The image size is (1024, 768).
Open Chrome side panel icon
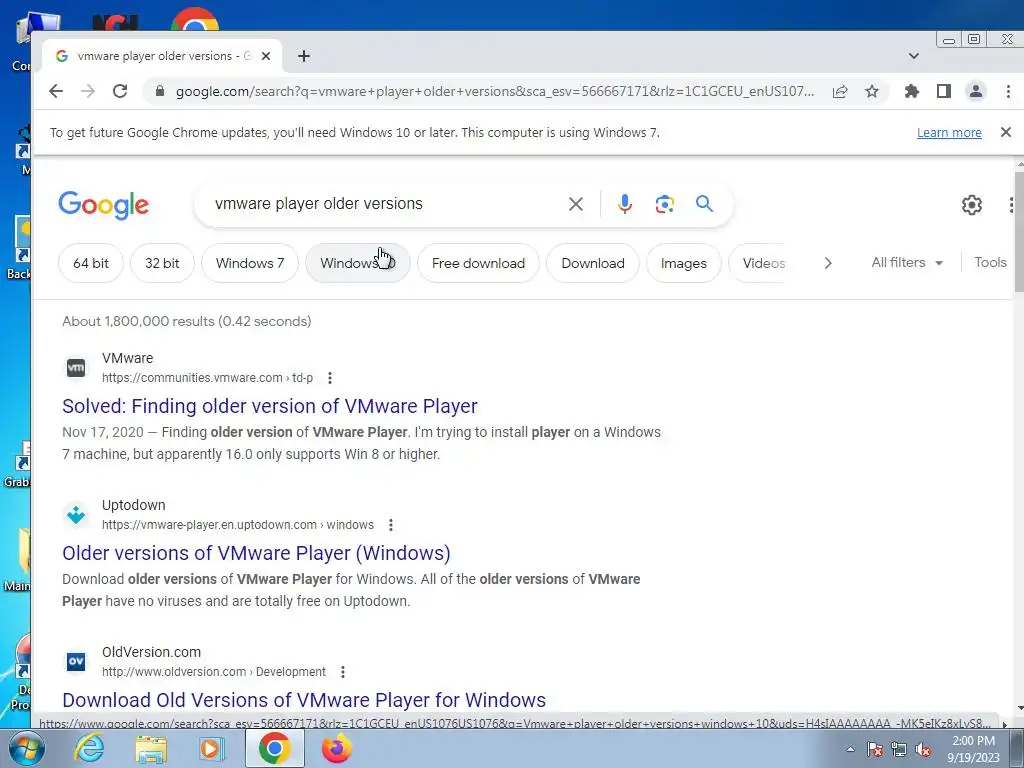[x=944, y=91]
